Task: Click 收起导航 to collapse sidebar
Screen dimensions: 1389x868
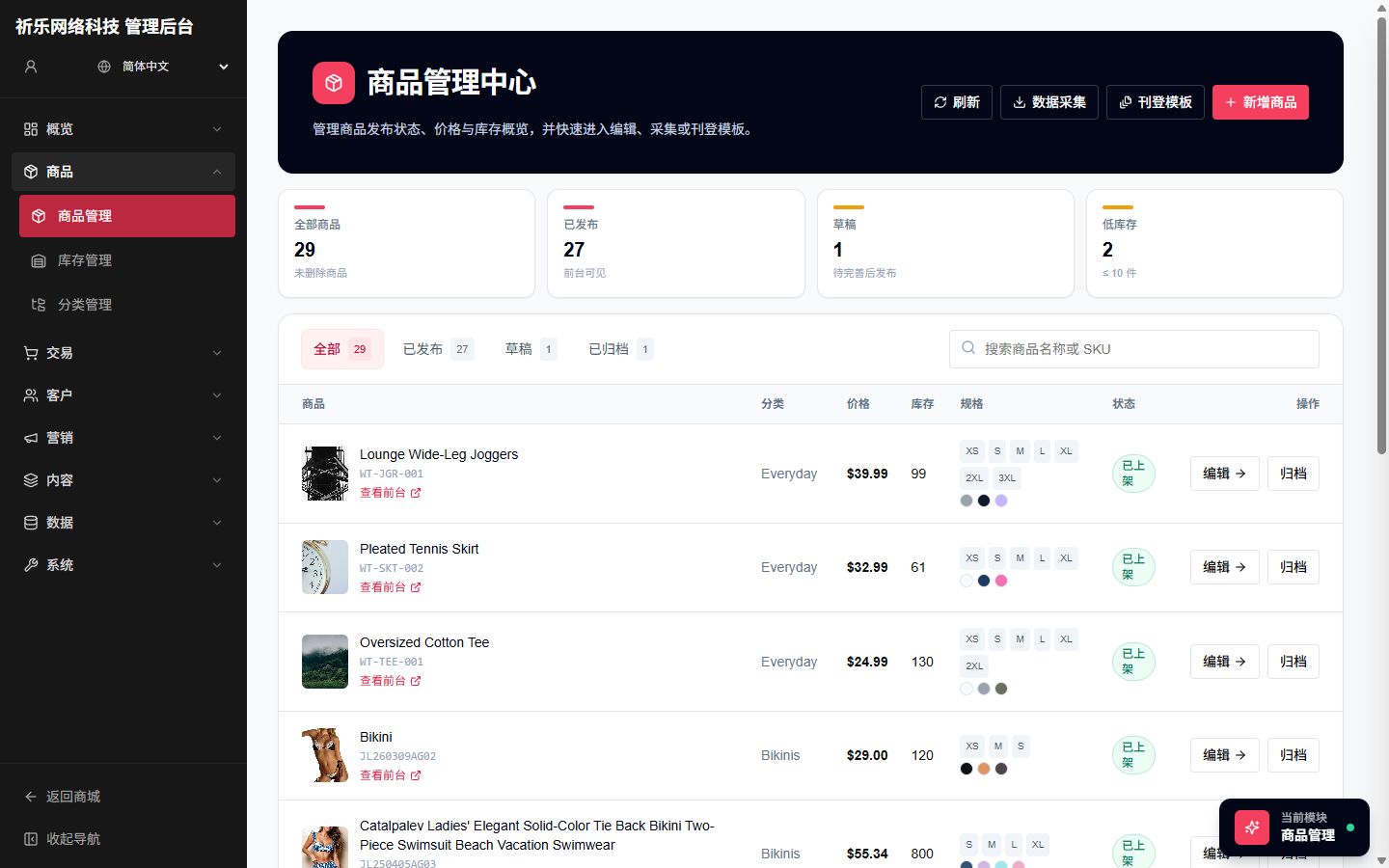Action: pyautogui.click(x=123, y=839)
